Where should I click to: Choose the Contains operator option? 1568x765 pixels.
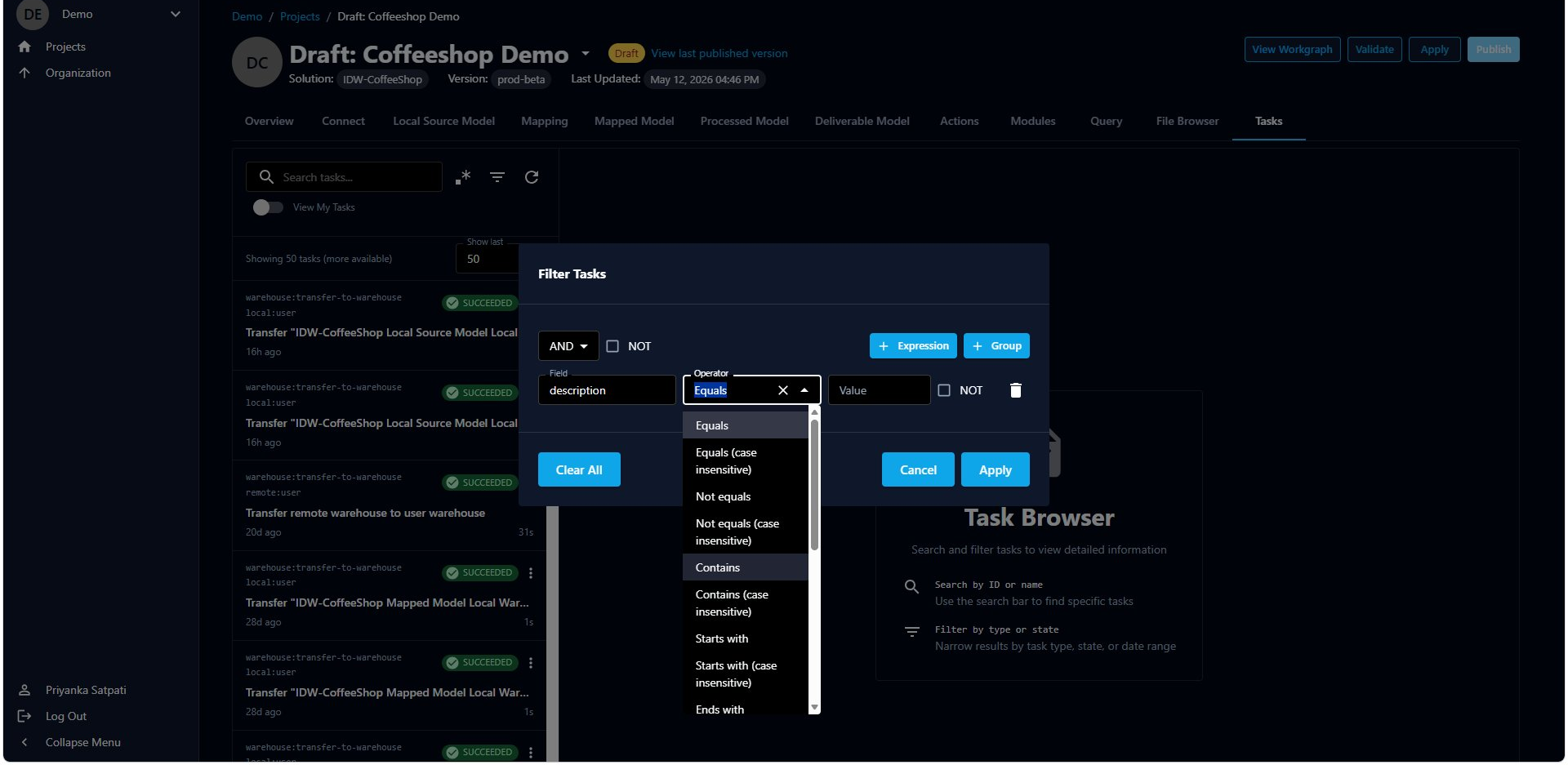click(745, 567)
